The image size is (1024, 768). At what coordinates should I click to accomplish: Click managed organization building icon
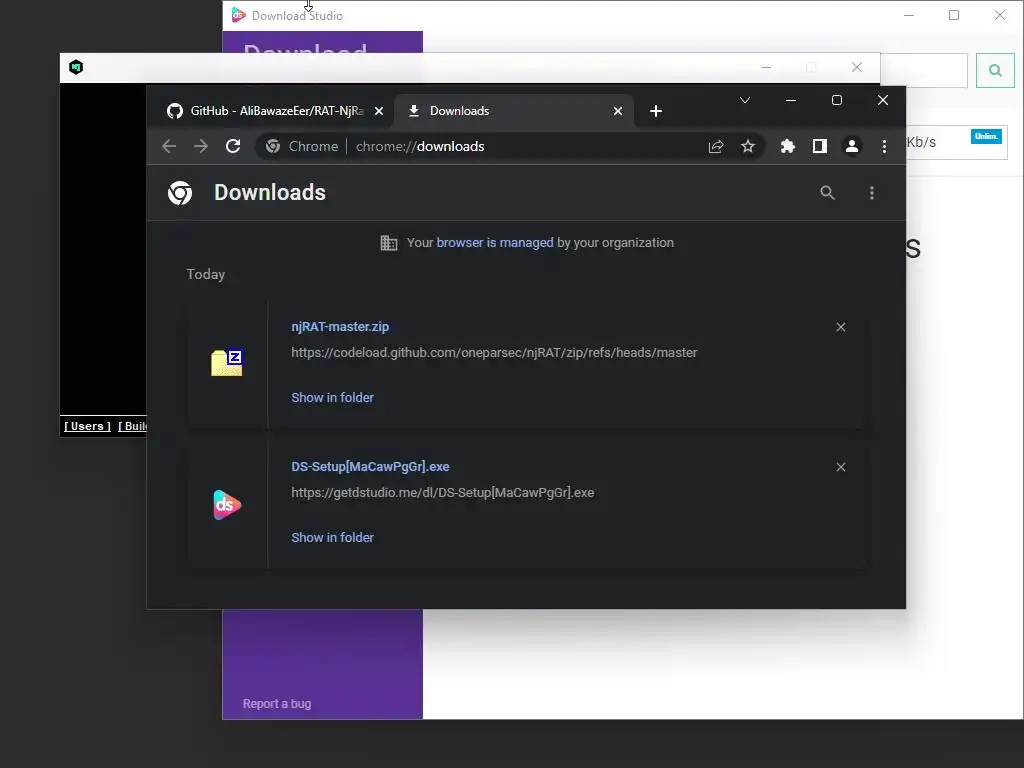click(x=389, y=243)
